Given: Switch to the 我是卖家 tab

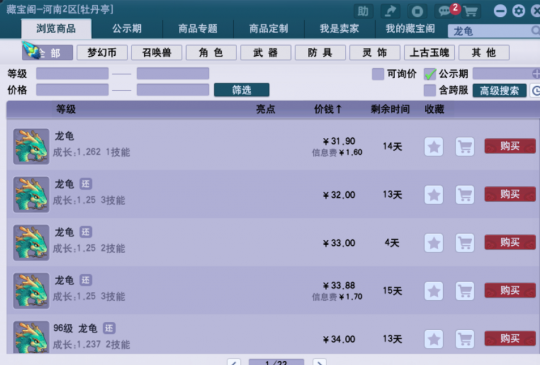Looking at the screenshot, I should tap(339, 29).
